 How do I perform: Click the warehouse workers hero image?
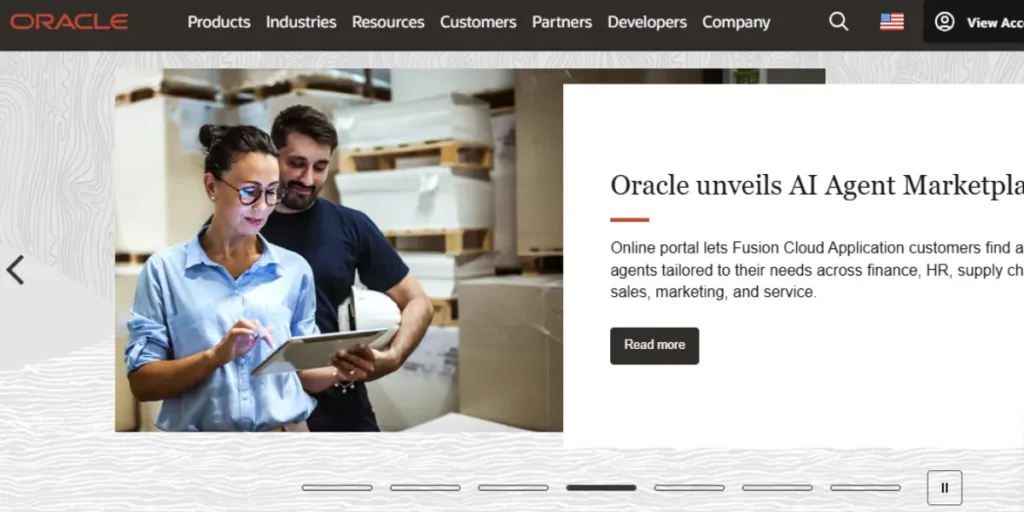(339, 250)
